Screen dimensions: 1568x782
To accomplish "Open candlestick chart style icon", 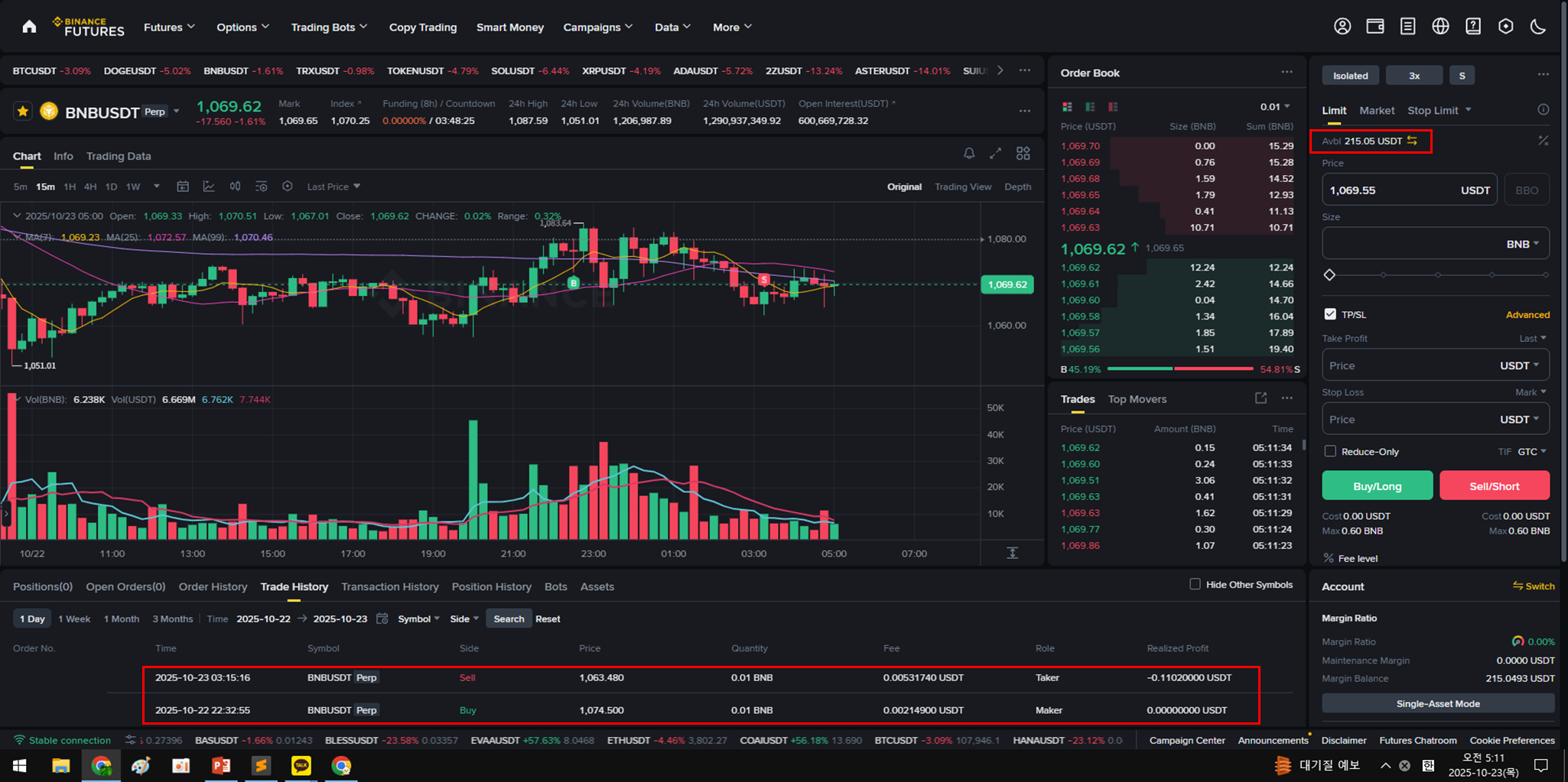I will (235, 187).
